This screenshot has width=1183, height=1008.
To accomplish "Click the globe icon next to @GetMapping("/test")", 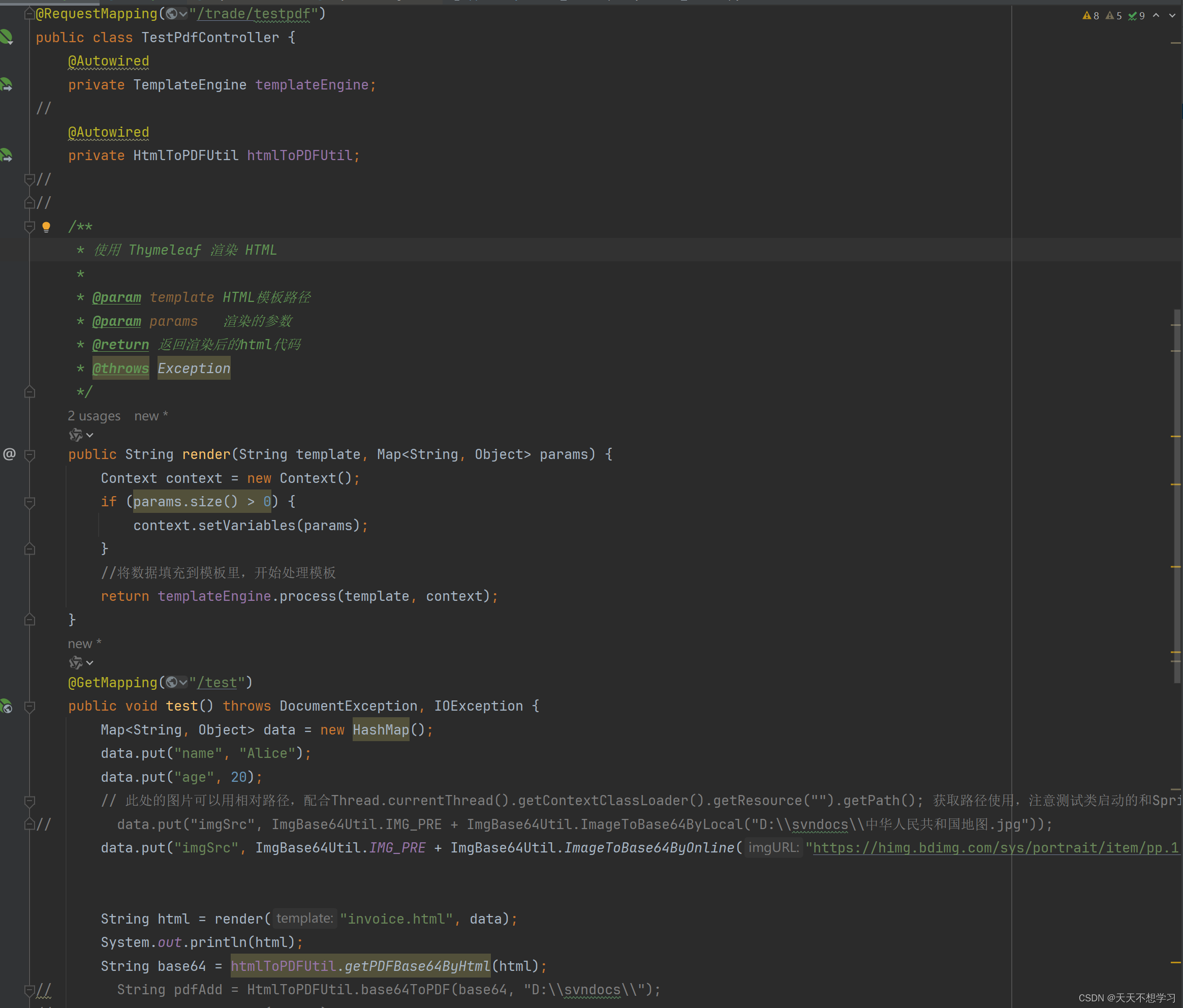I will tap(173, 682).
